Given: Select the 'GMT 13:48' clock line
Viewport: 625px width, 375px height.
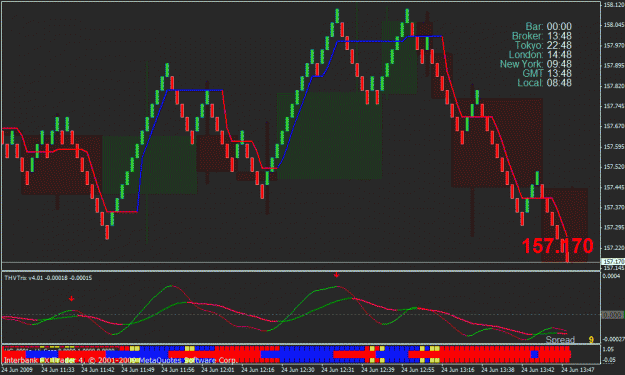Looking at the screenshot, I should [547, 73].
